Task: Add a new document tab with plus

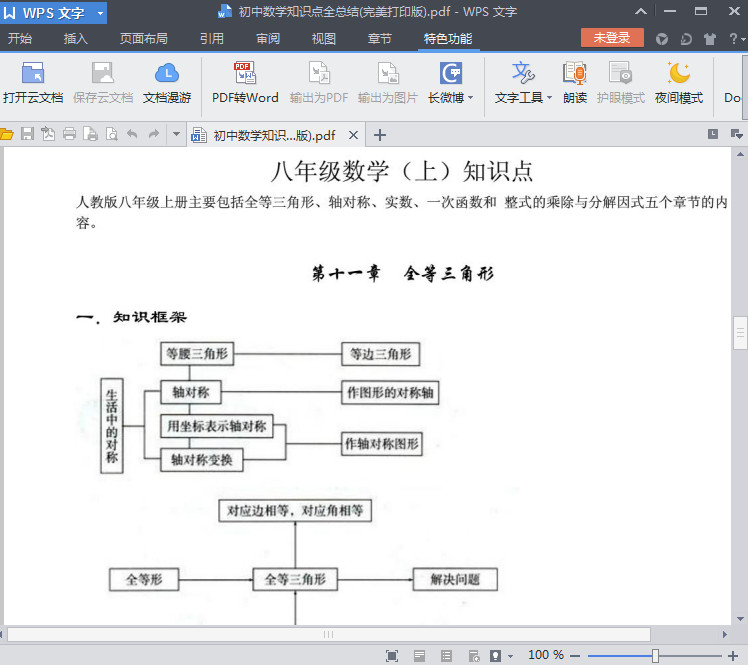Action: [x=380, y=135]
